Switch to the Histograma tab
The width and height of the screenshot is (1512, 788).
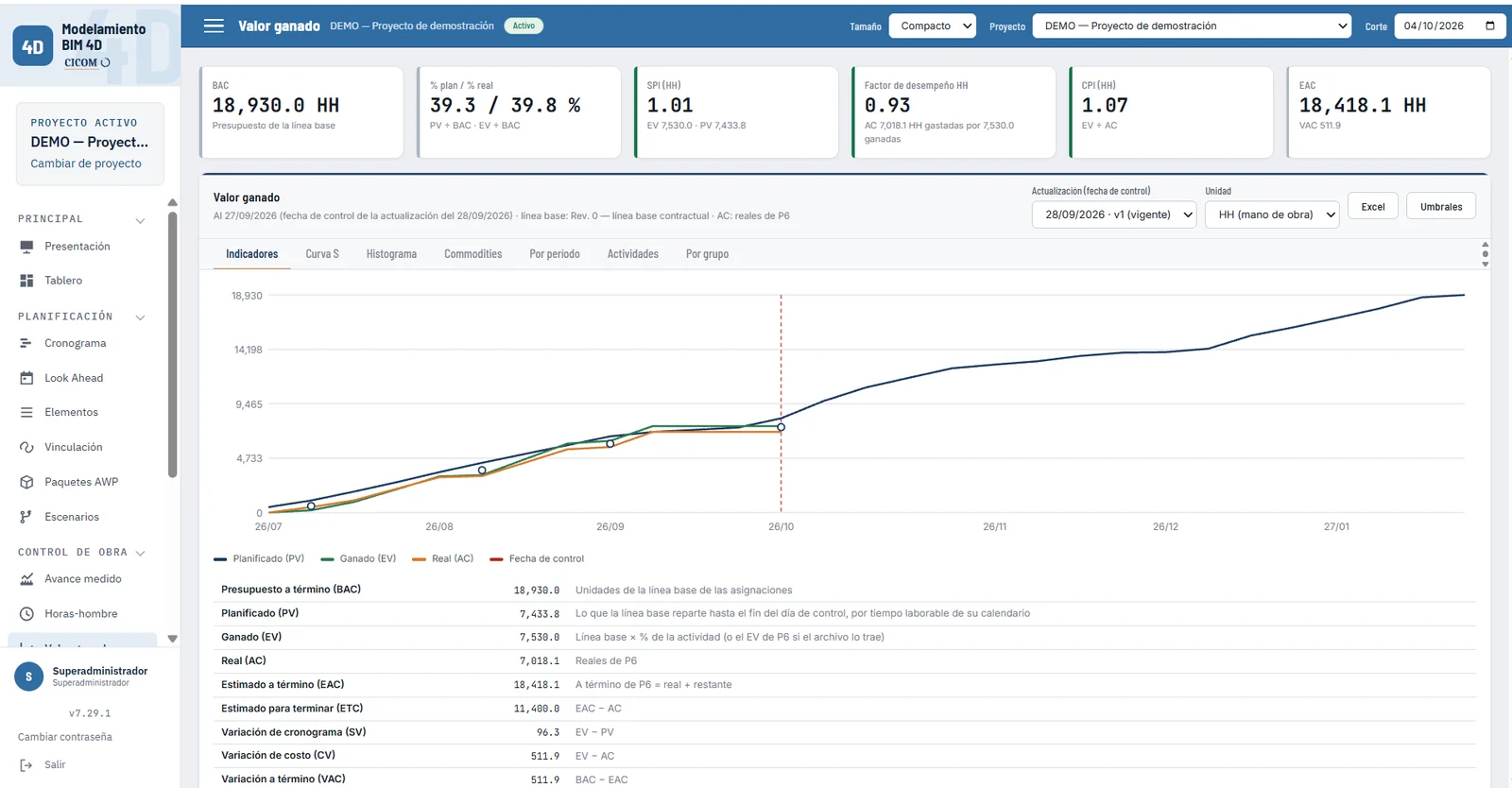tap(391, 254)
